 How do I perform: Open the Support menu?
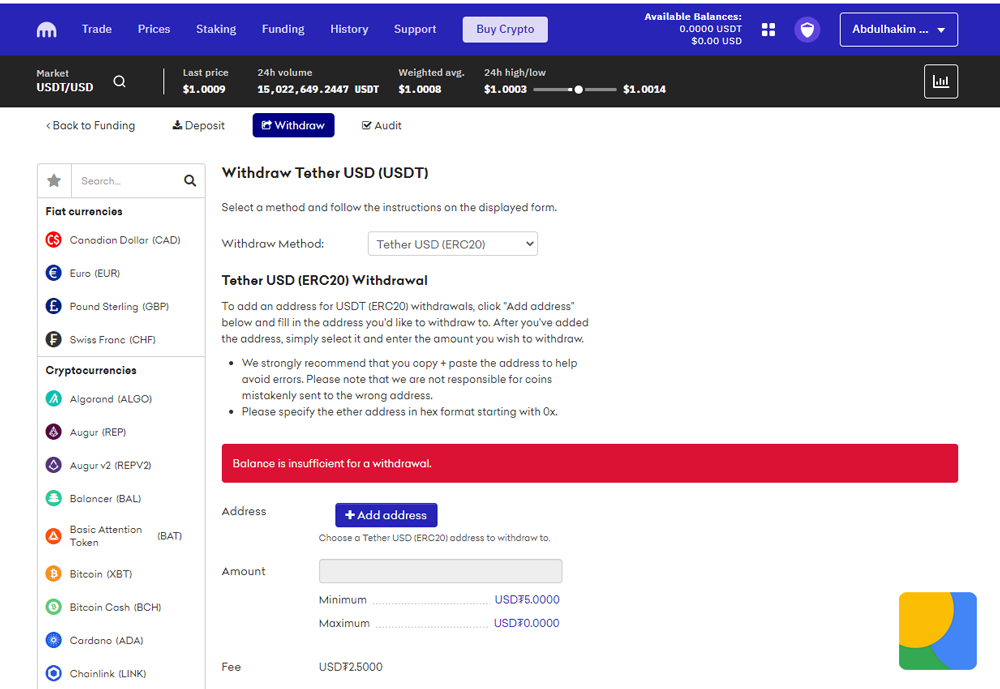415,29
